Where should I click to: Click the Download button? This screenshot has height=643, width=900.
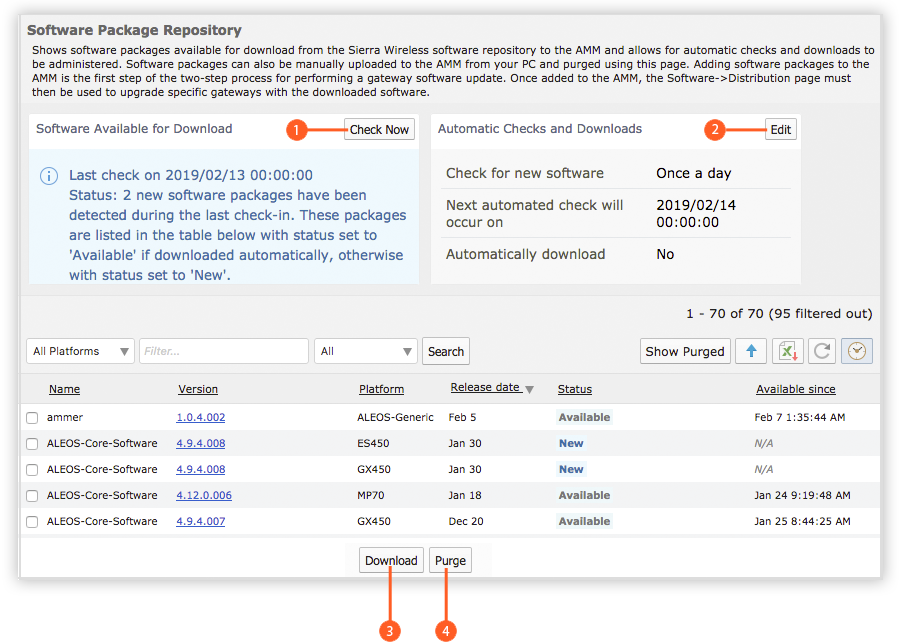pos(391,560)
